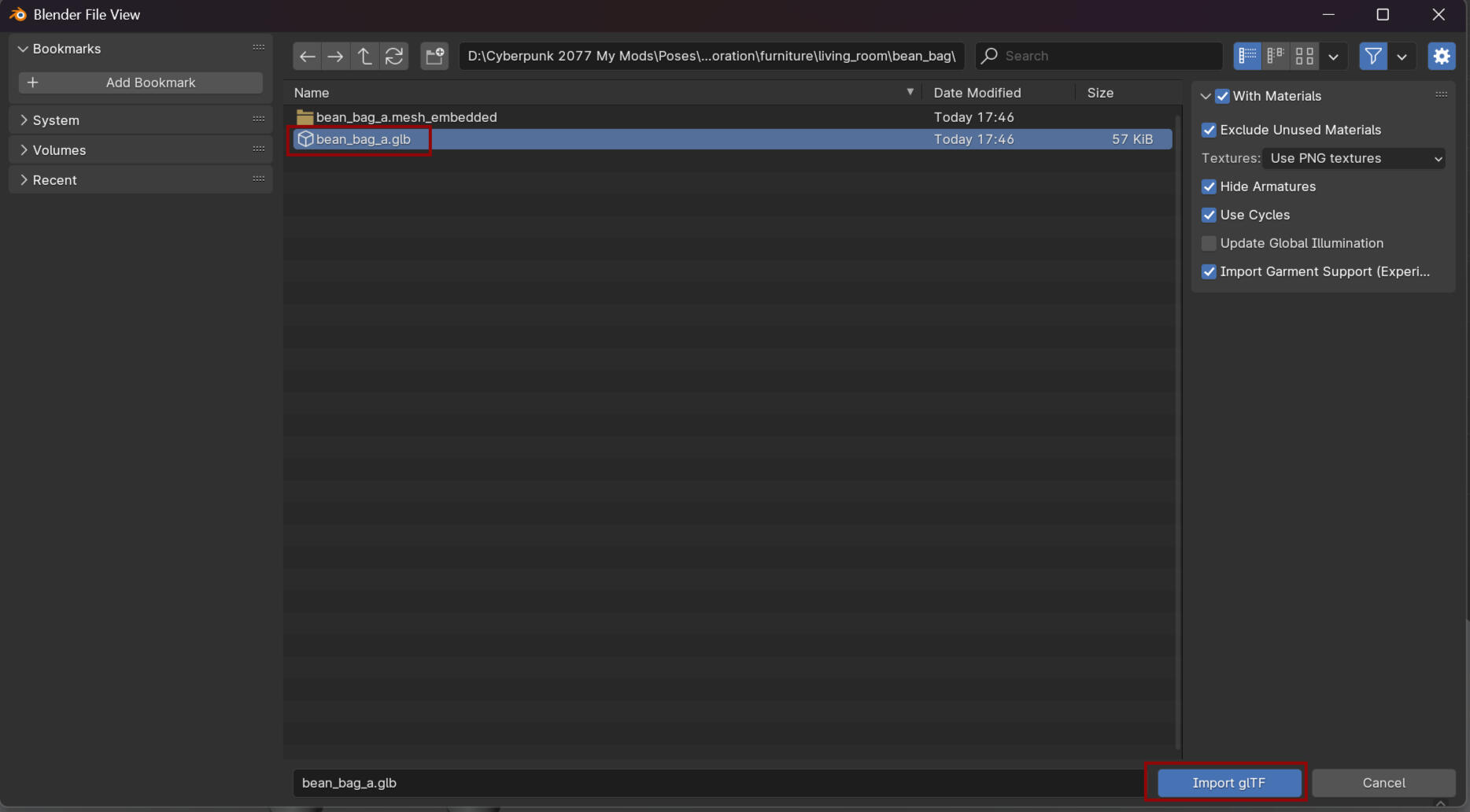
Task: Toggle the Use Cycles checkbox
Action: click(1210, 215)
